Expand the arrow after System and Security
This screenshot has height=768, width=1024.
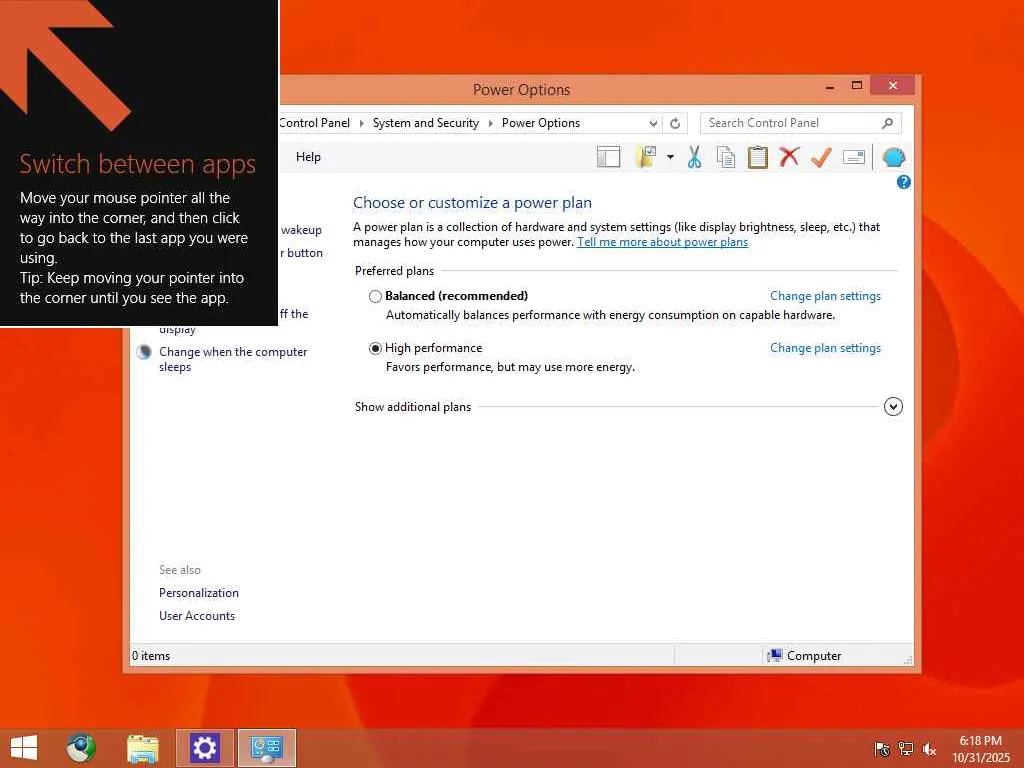click(490, 123)
